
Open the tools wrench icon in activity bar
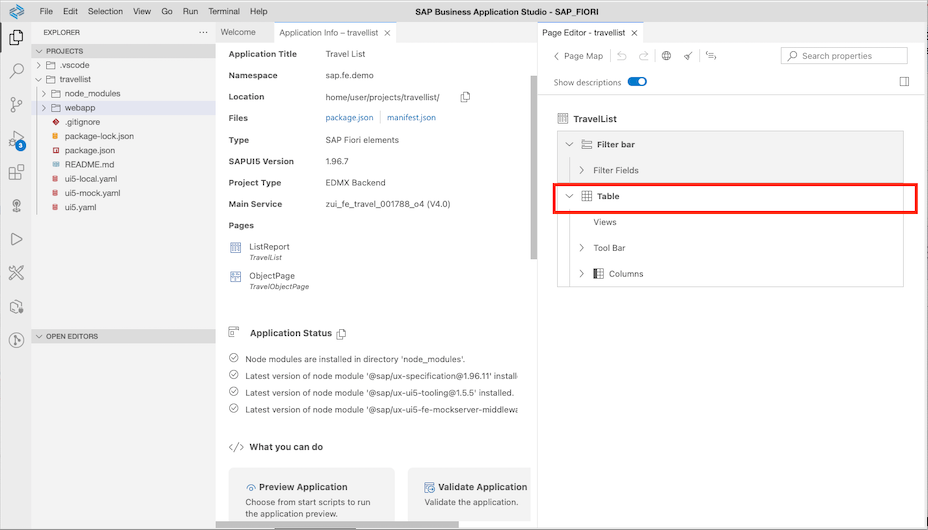click(16, 273)
